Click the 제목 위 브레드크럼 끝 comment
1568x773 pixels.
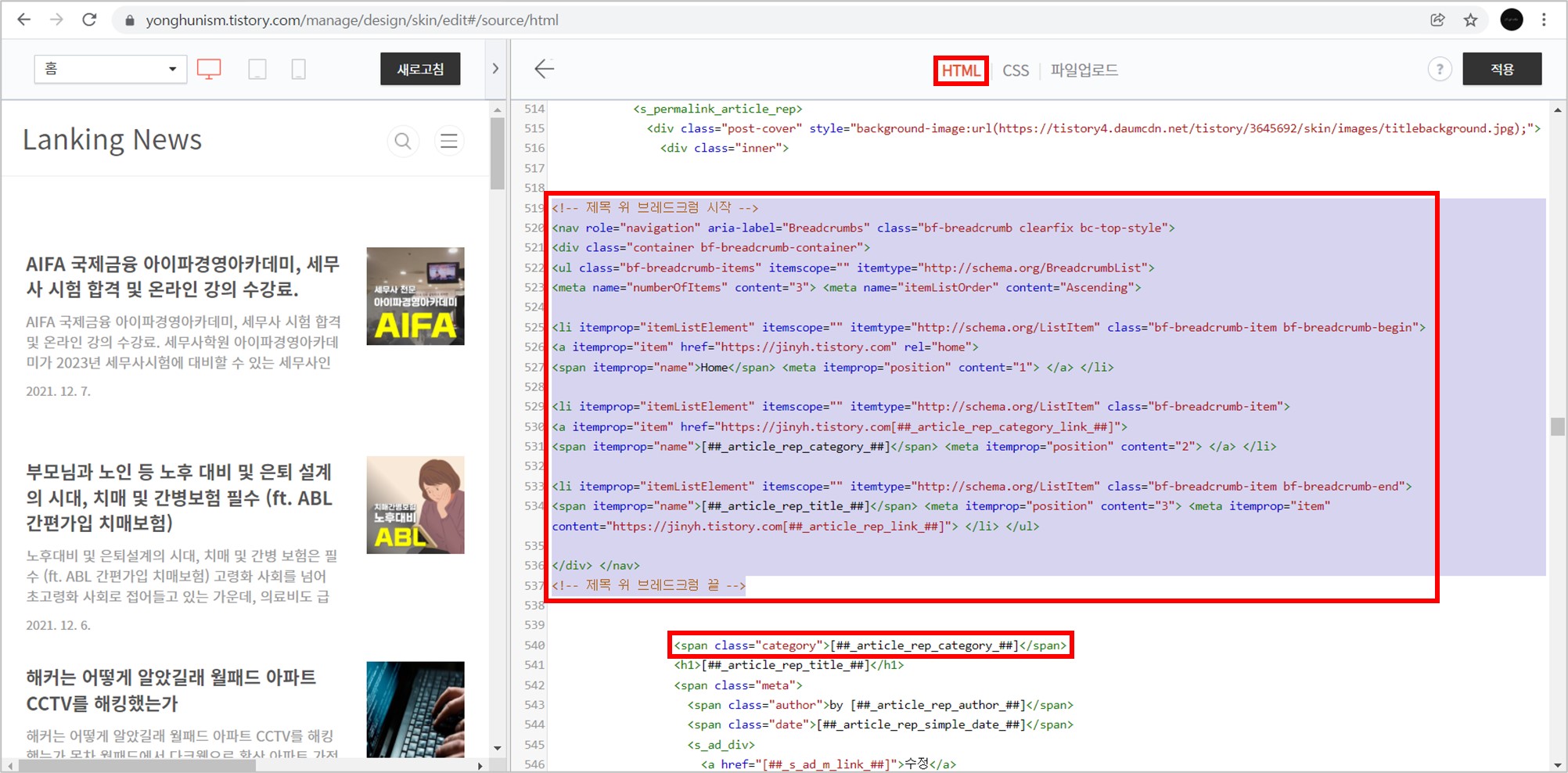click(649, 585)
